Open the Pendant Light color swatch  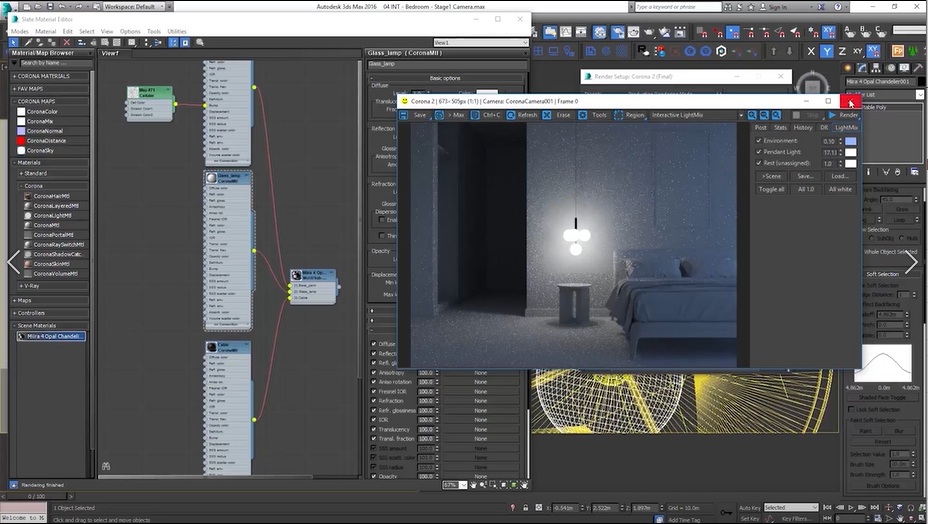coord(850,152)
